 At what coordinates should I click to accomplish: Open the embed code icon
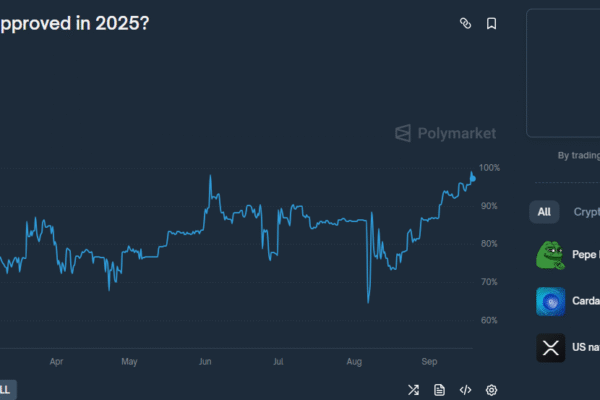coord(465,390)
